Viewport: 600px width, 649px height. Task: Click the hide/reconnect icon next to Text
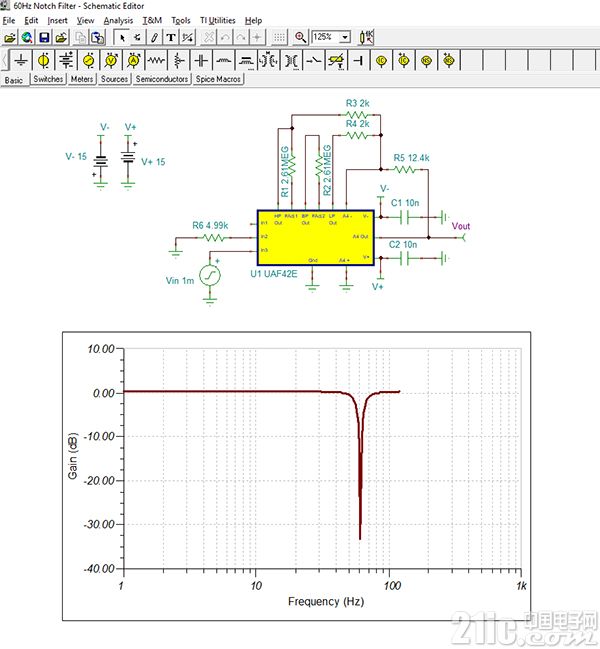(187, 38)
